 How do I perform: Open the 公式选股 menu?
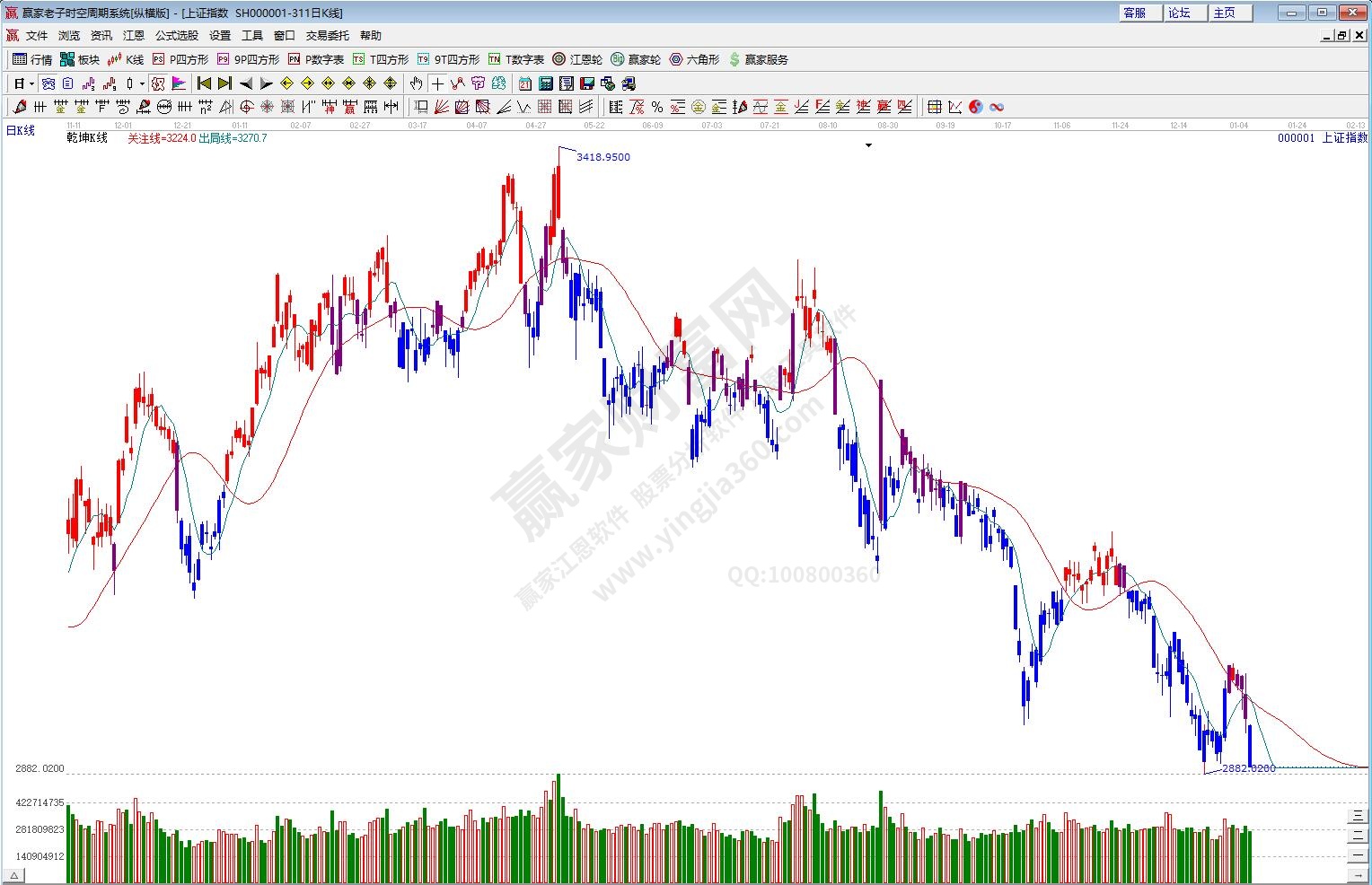tap(176, 35)
